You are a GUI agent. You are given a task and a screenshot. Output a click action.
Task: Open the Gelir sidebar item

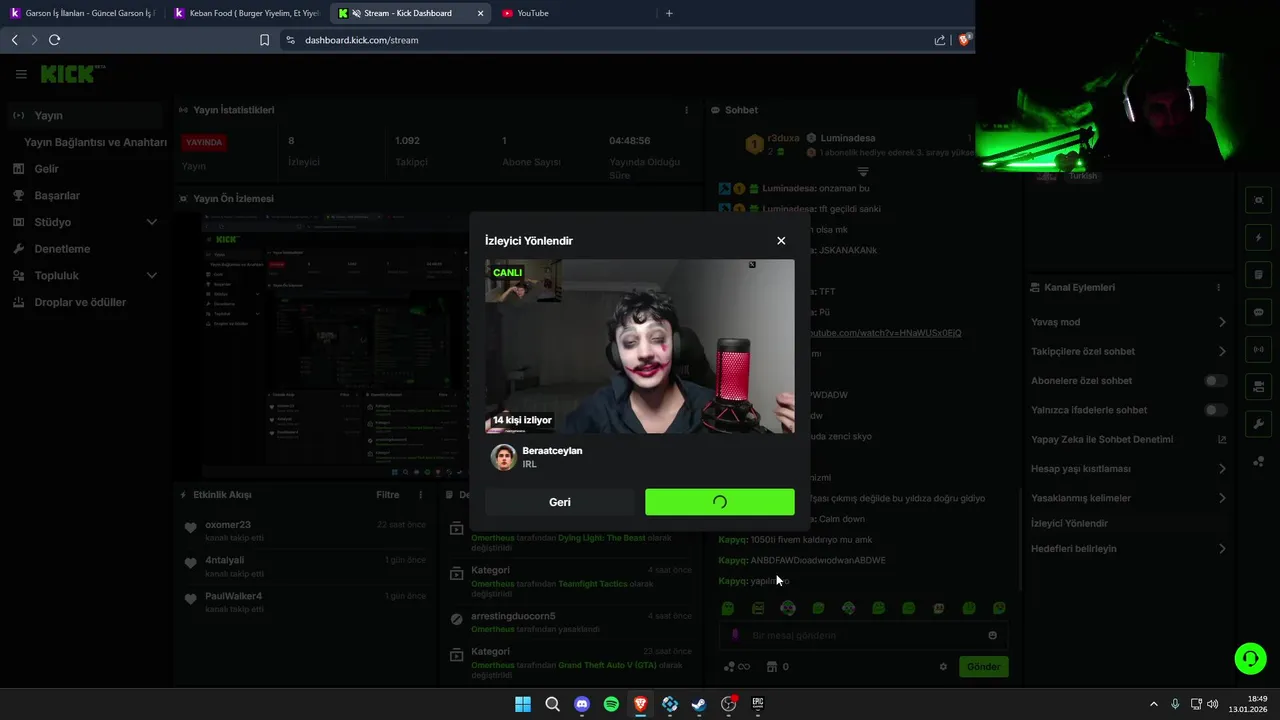pos(46,169)
